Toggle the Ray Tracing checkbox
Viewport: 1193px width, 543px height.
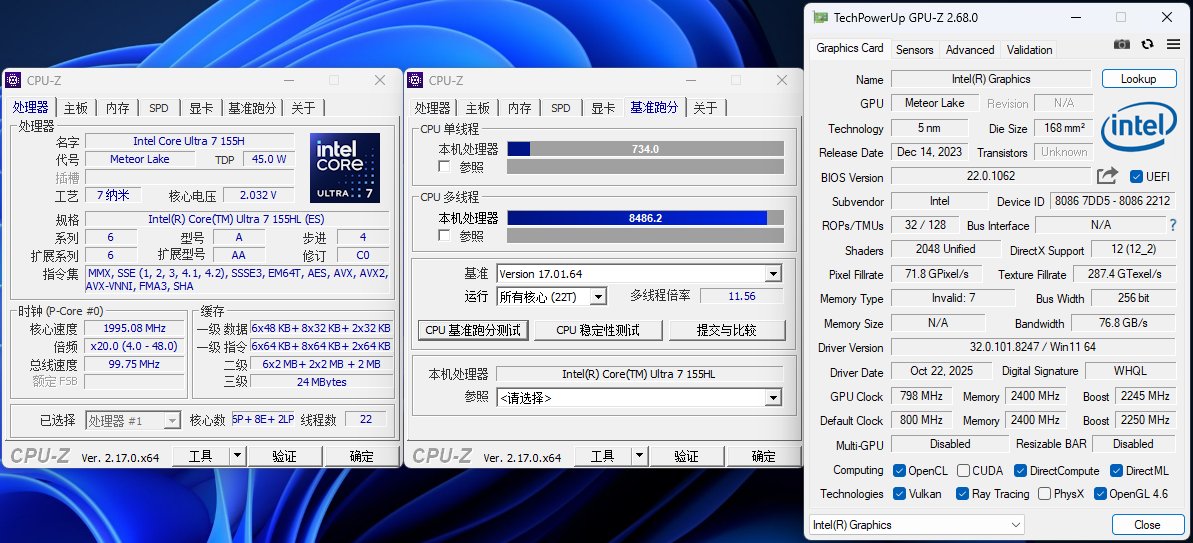click(962, 494)
